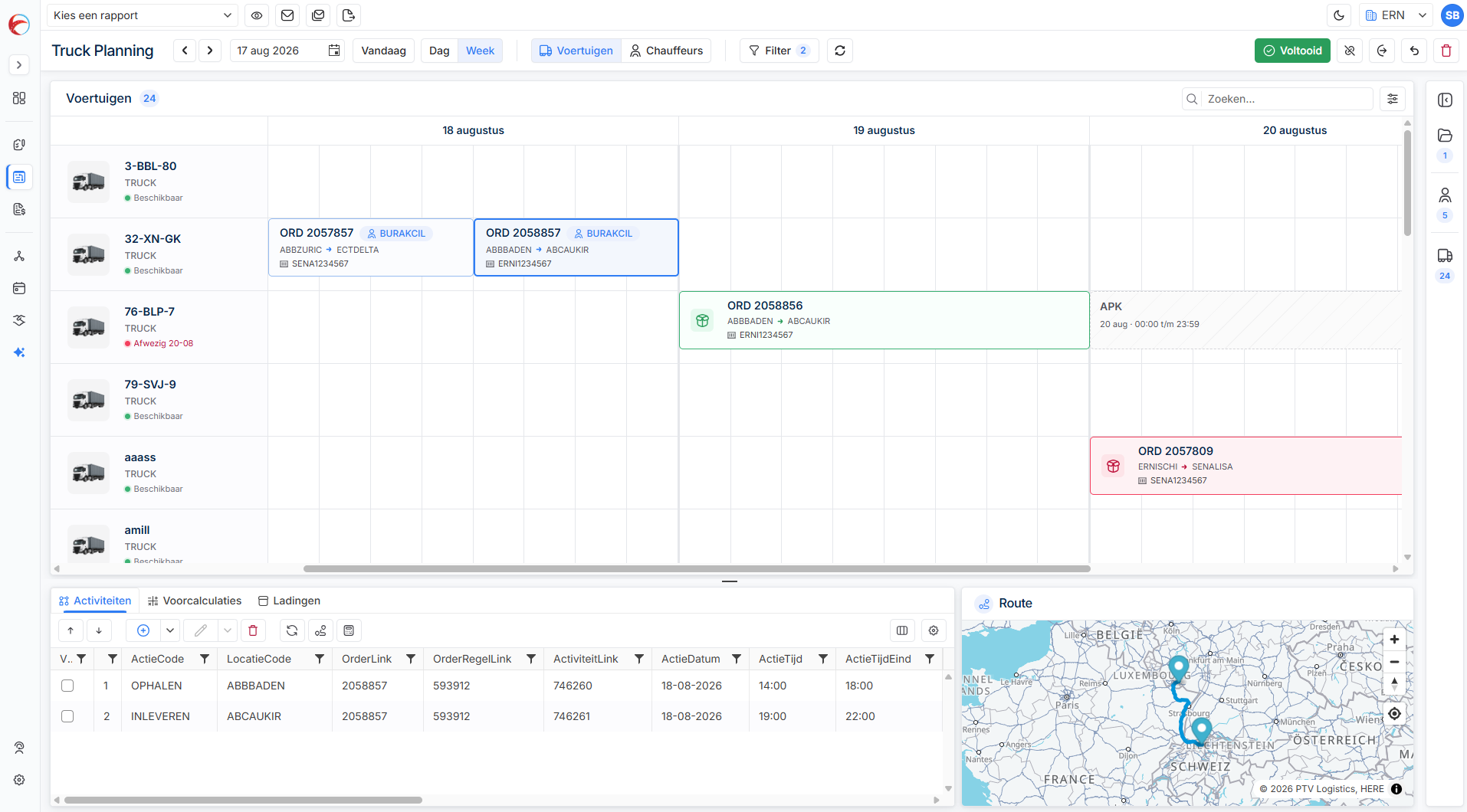
Task: Click add activity plus icon
Action: coord(143,630)
